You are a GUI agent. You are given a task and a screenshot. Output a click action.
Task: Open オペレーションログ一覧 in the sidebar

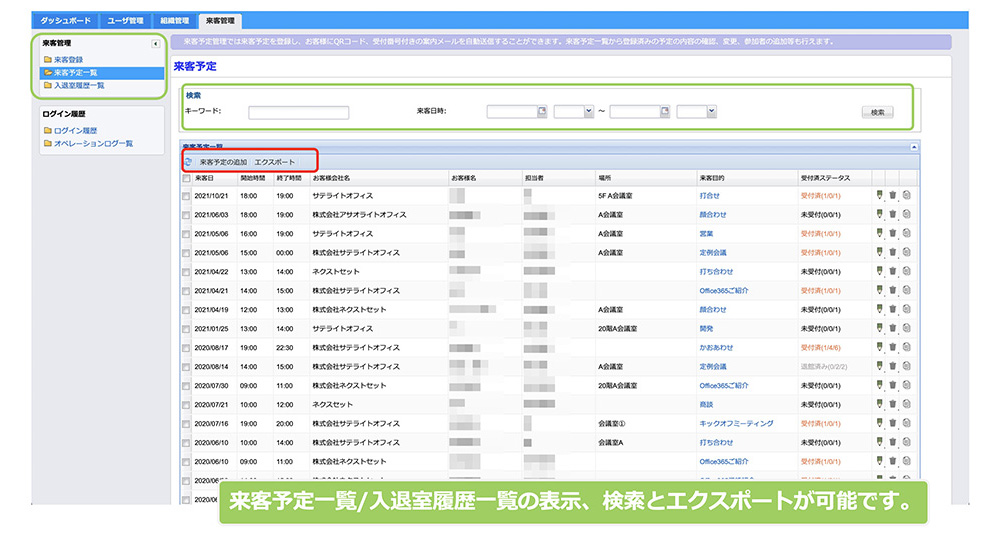(93, 144)
